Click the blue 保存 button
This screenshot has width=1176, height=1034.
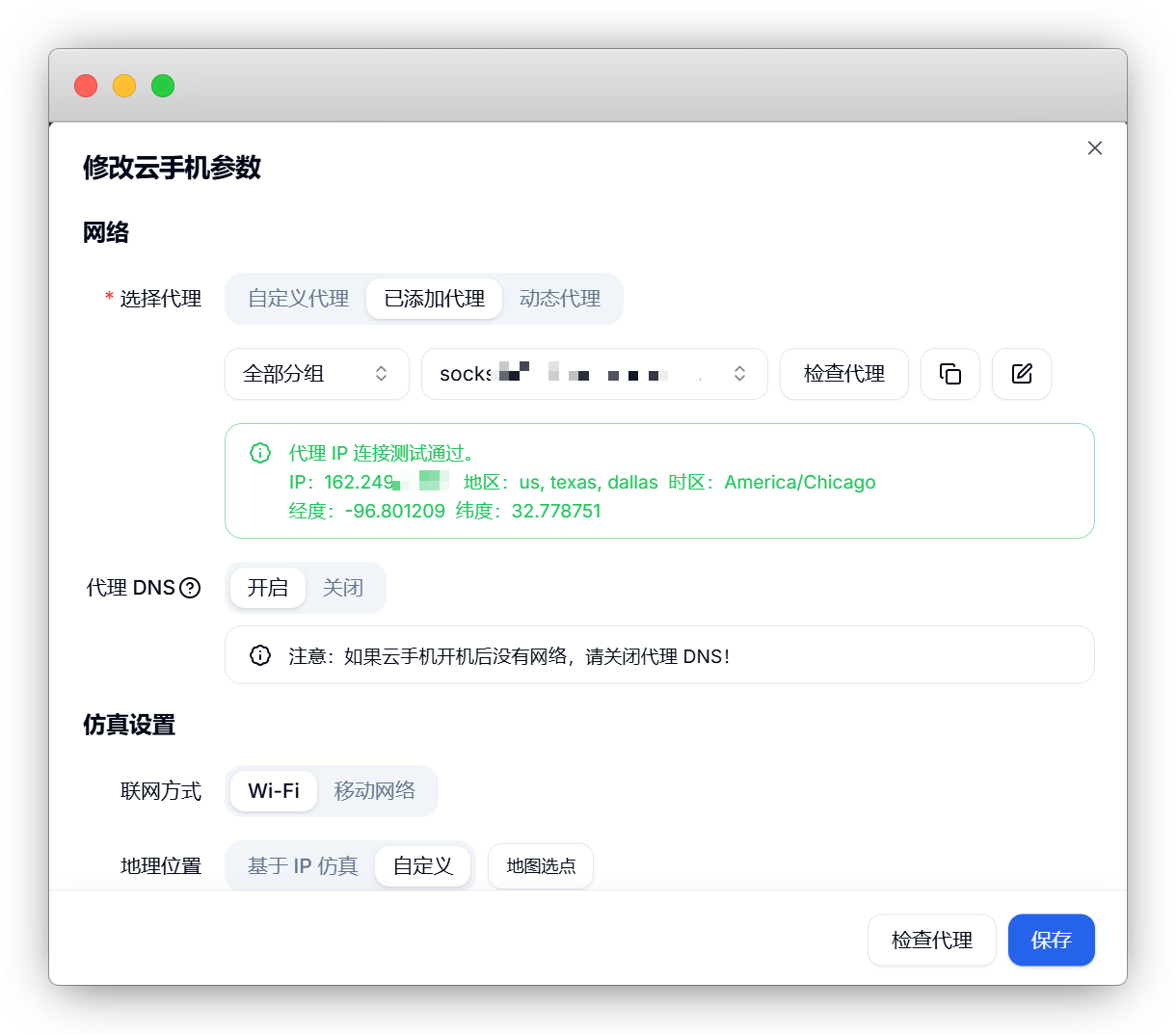[x=1051, y=940]
